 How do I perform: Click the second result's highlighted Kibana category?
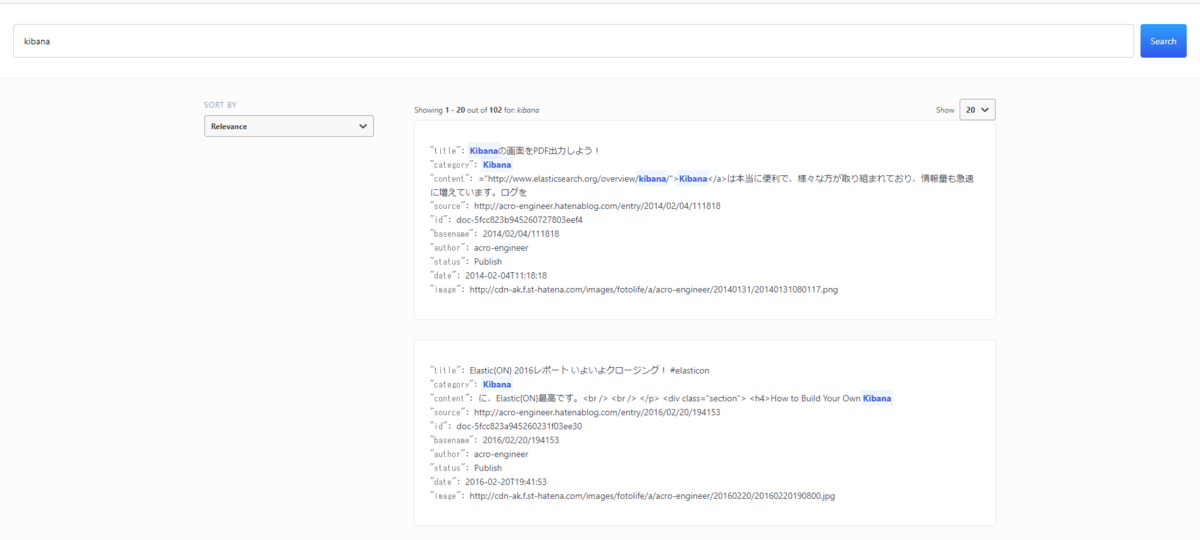pyautogui.click(x=497, y=384)
